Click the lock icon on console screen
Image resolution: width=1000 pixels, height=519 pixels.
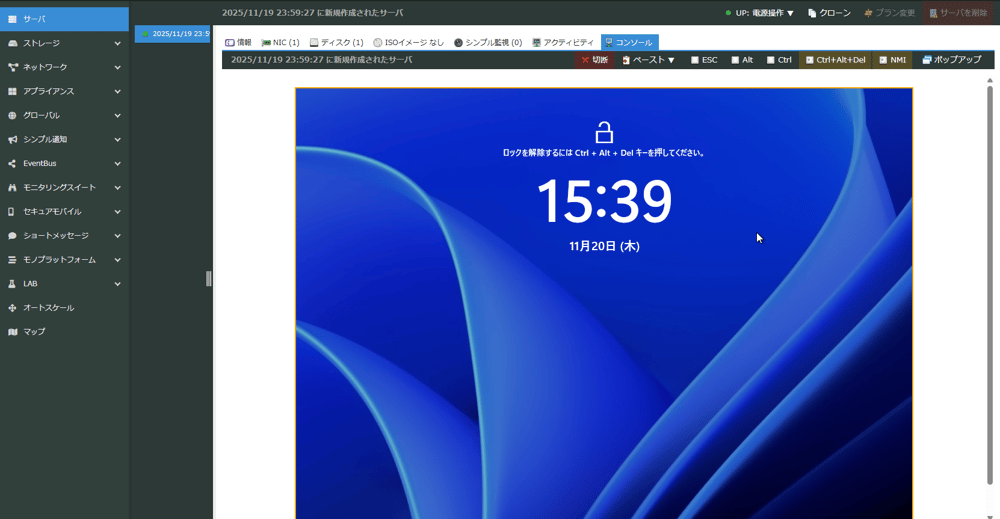point(604,133)
